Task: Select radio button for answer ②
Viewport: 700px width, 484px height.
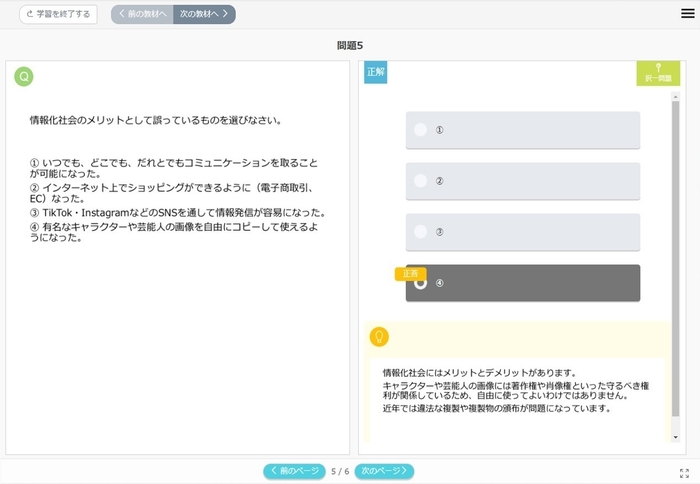Action: (421, 181)
